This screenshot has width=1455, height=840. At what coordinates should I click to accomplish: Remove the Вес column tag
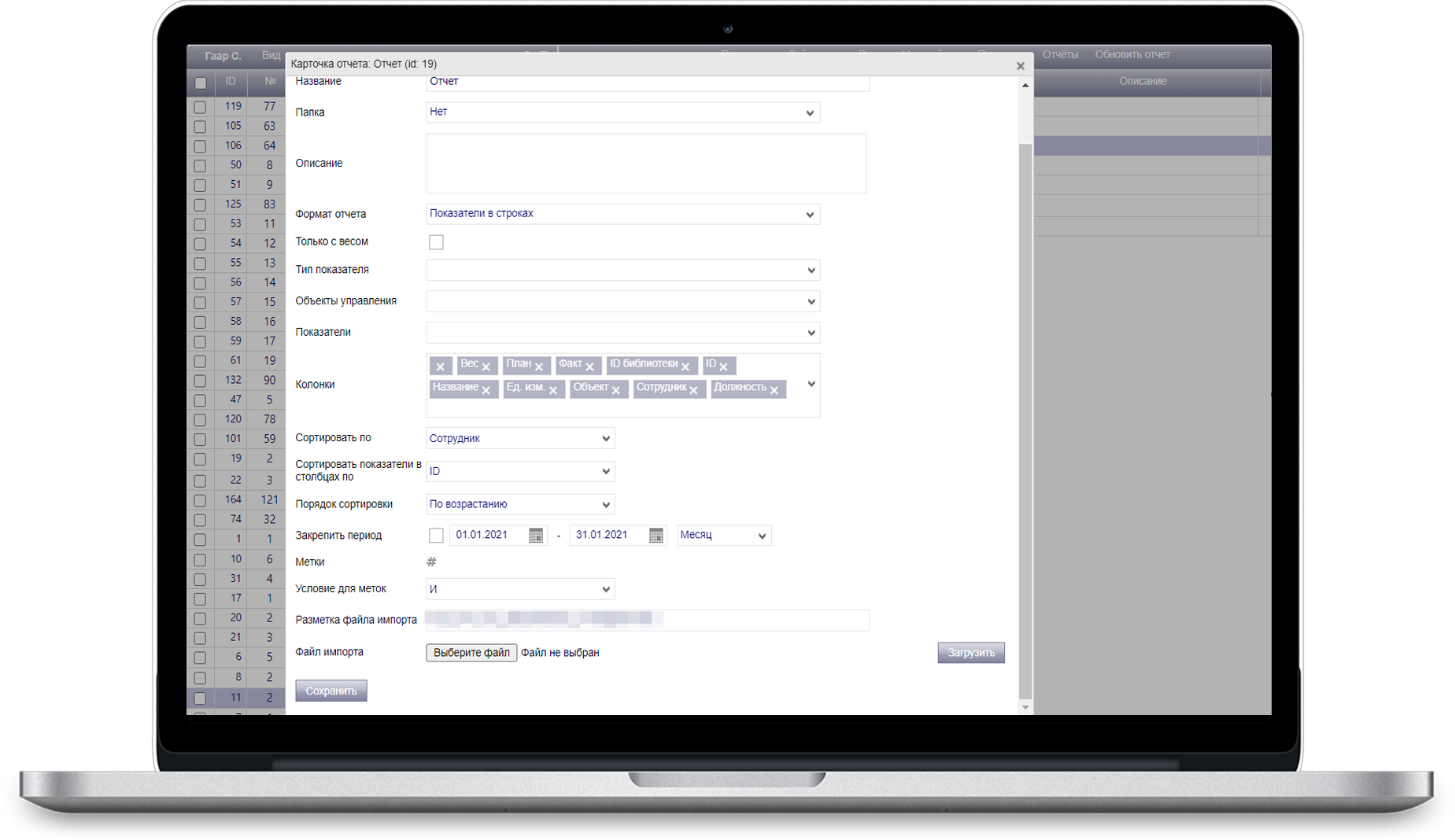(486, 367)
